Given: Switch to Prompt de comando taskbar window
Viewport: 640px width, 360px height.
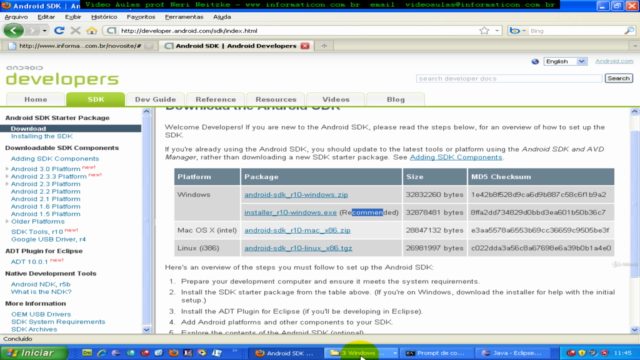Looking at the screenshot, I should 438,353.
